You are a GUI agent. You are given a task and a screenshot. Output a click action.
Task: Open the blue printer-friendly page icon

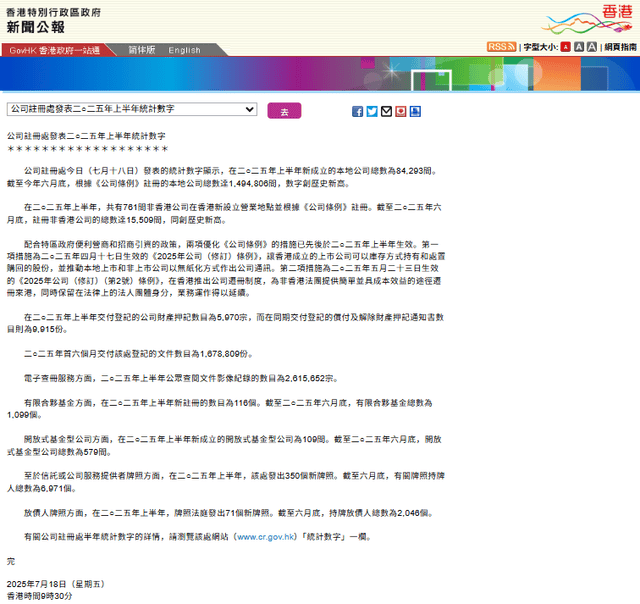click(x=415, y=111)
